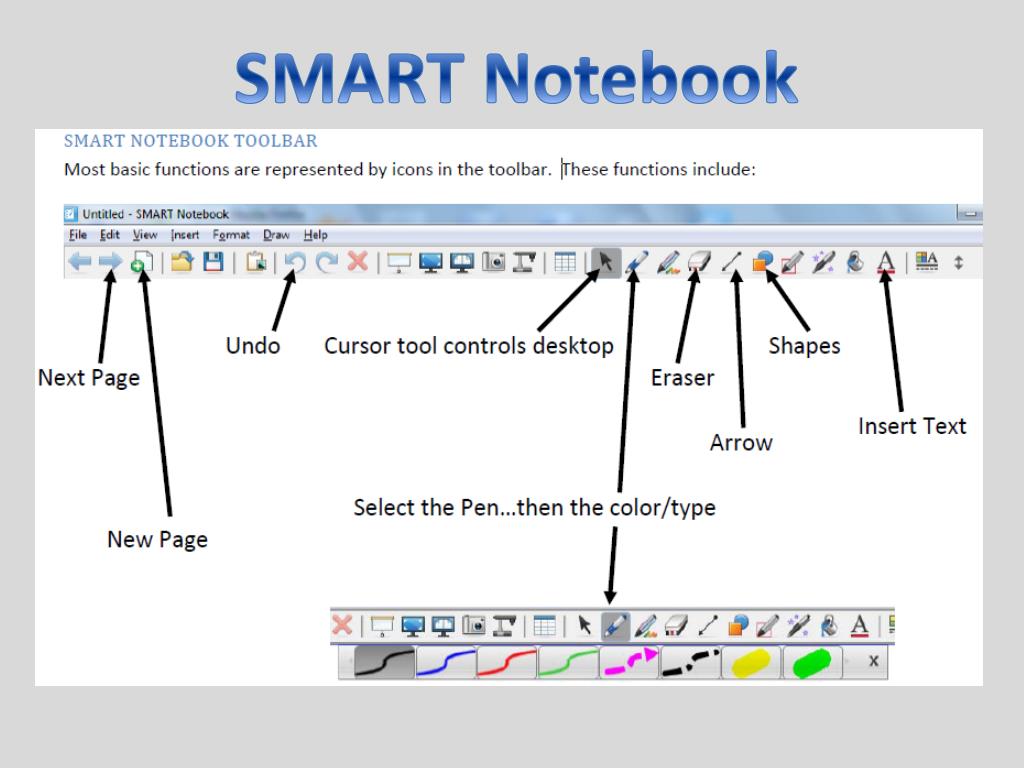Click red X delete above pen styles
This screenshot has height=768, width=1024.
point(342,625)
